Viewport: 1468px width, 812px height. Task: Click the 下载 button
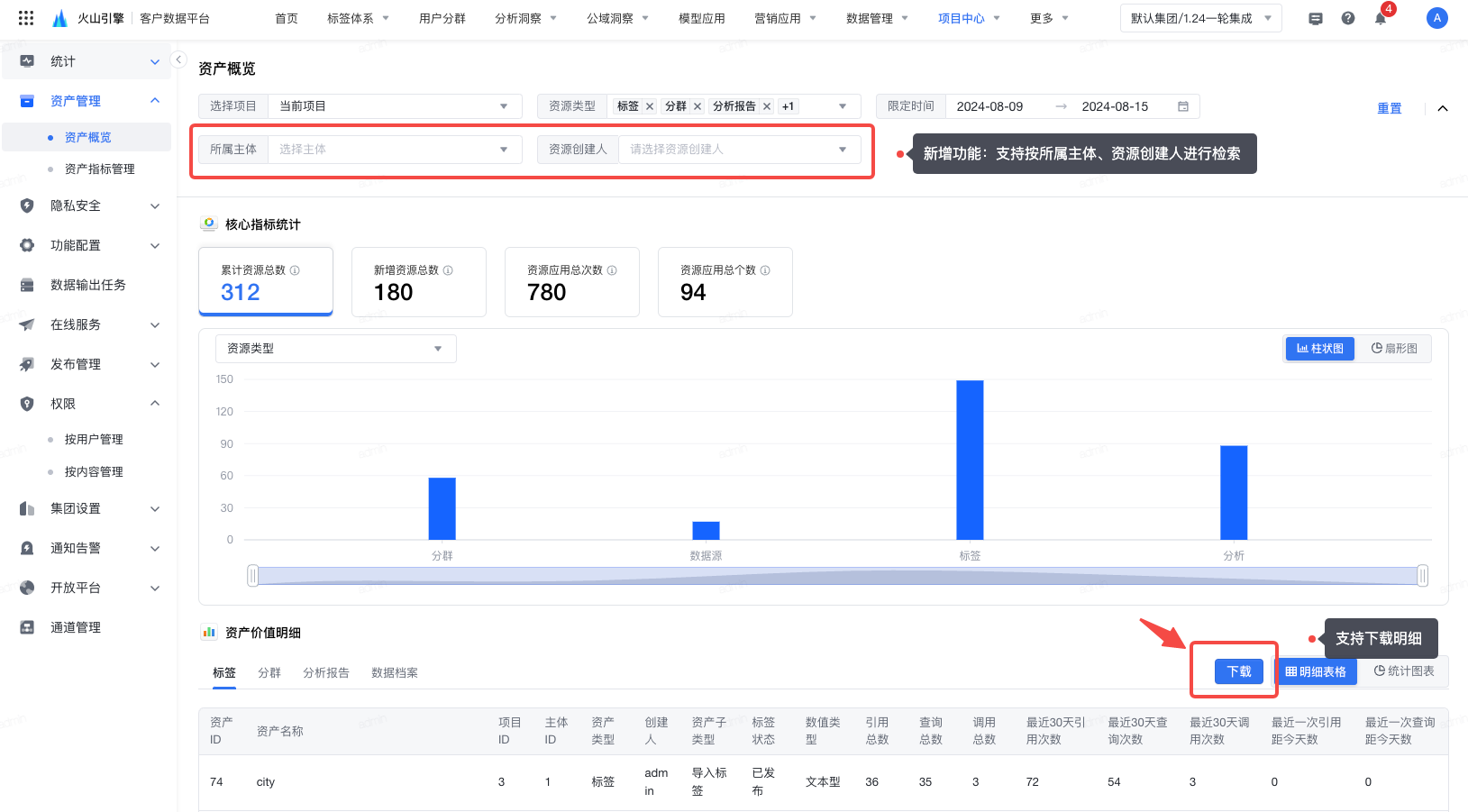coord(1238,671)
